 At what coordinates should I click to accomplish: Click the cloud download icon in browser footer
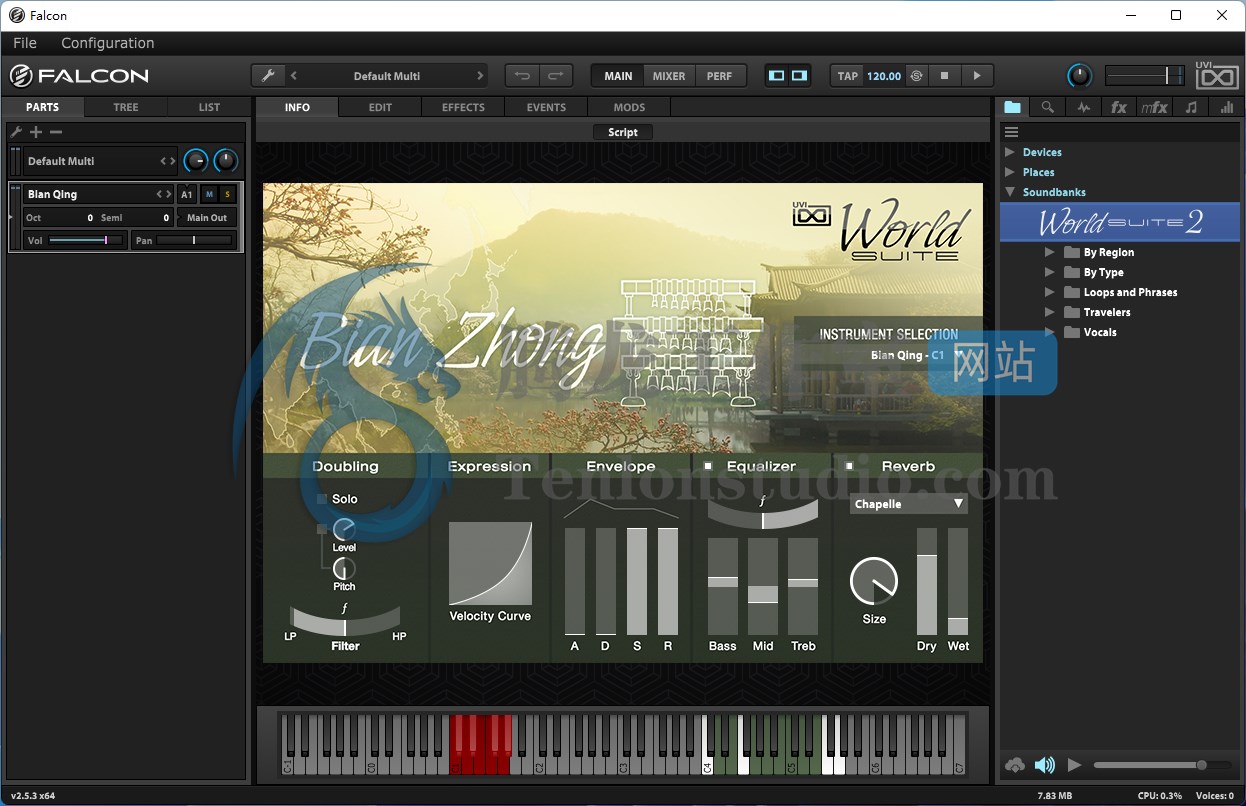pos(1015,765)
